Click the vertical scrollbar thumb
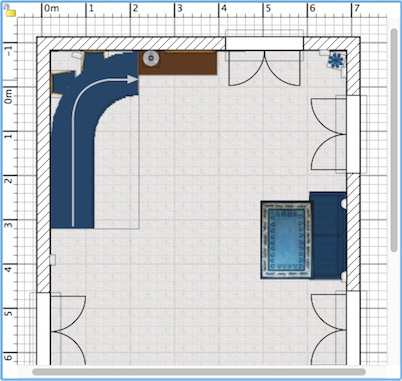 point(394,140)
